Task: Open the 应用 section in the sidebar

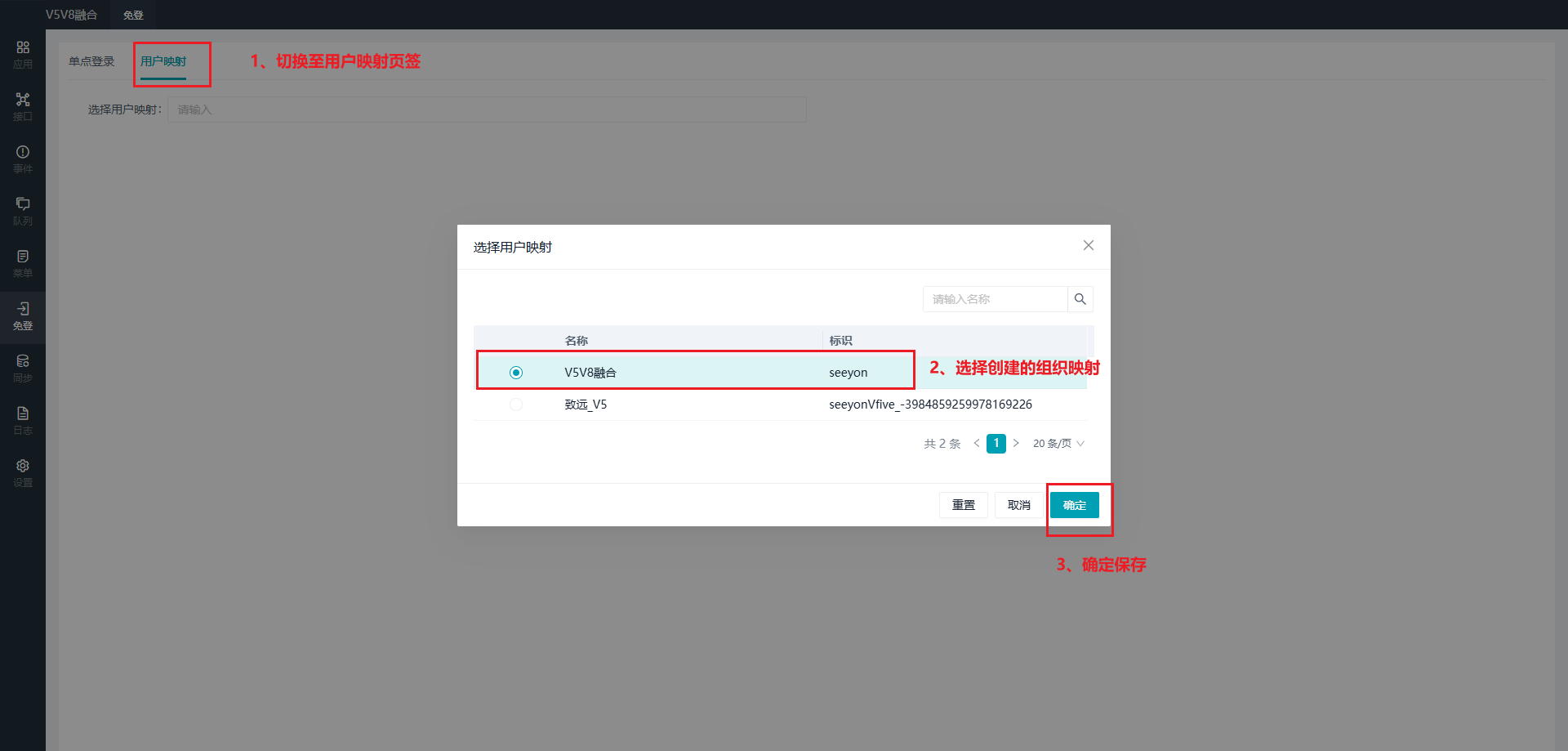Action: 23,55
